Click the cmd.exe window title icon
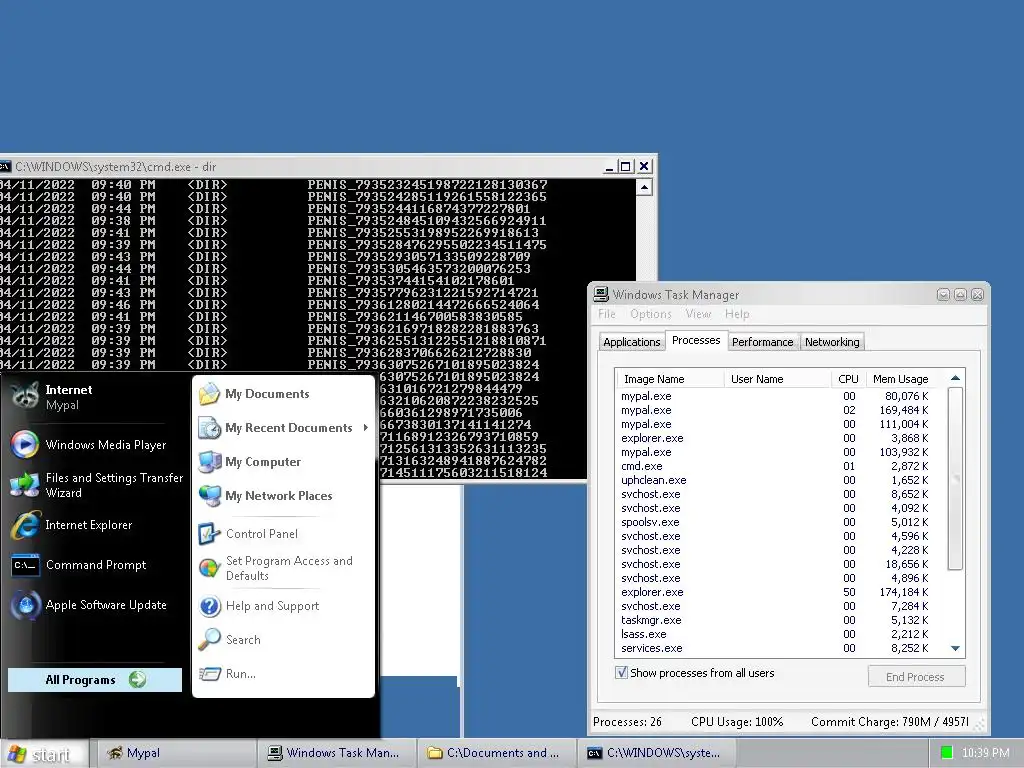 pyautogui.click(x=5, y=167)
